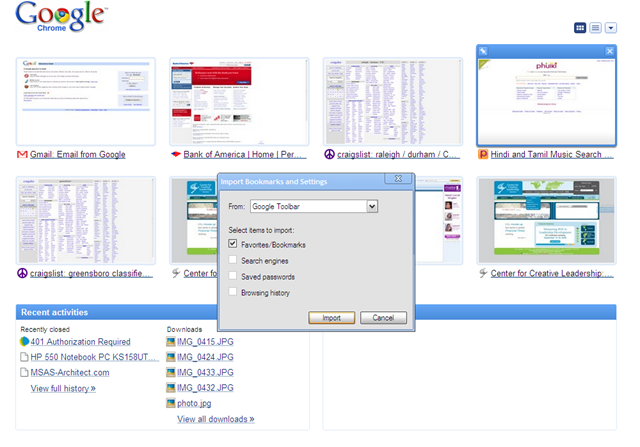Click the MSAS-Architect.com page icon
Screen dimensions: 640x447
tap(24, 373)
